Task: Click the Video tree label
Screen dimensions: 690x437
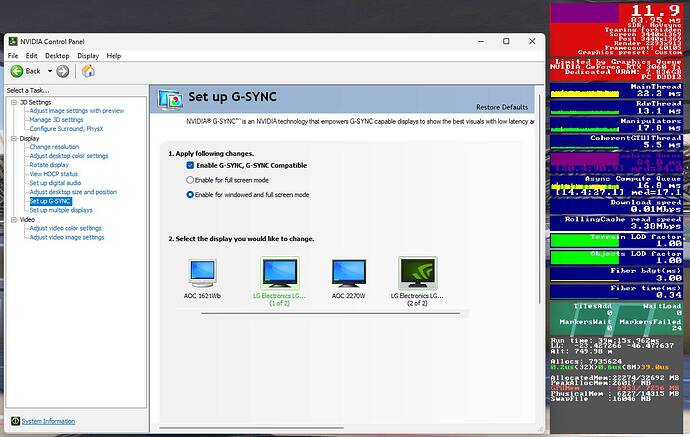Action: [x=27, y=219]
